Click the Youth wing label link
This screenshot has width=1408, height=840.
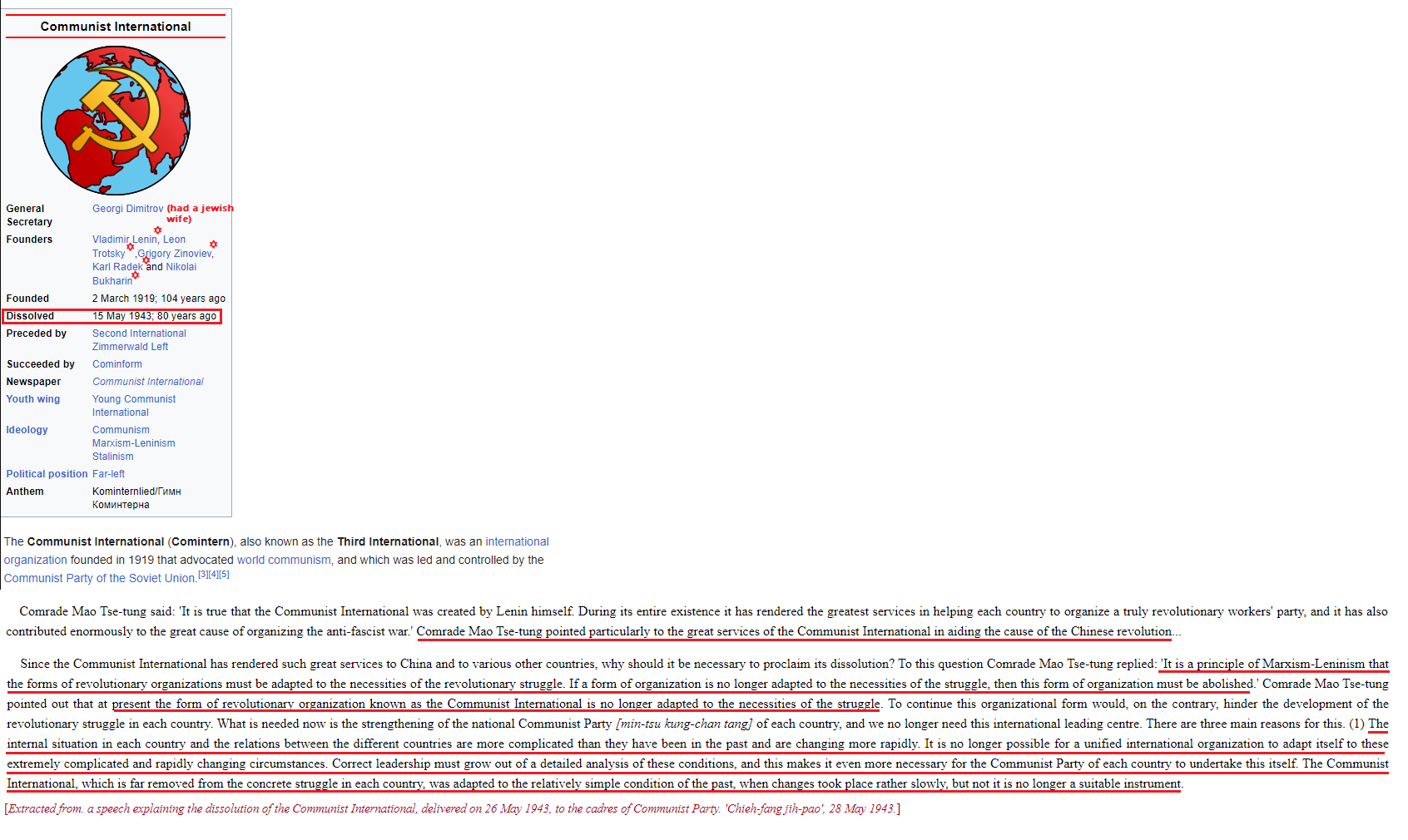click(x=33, y=399)
